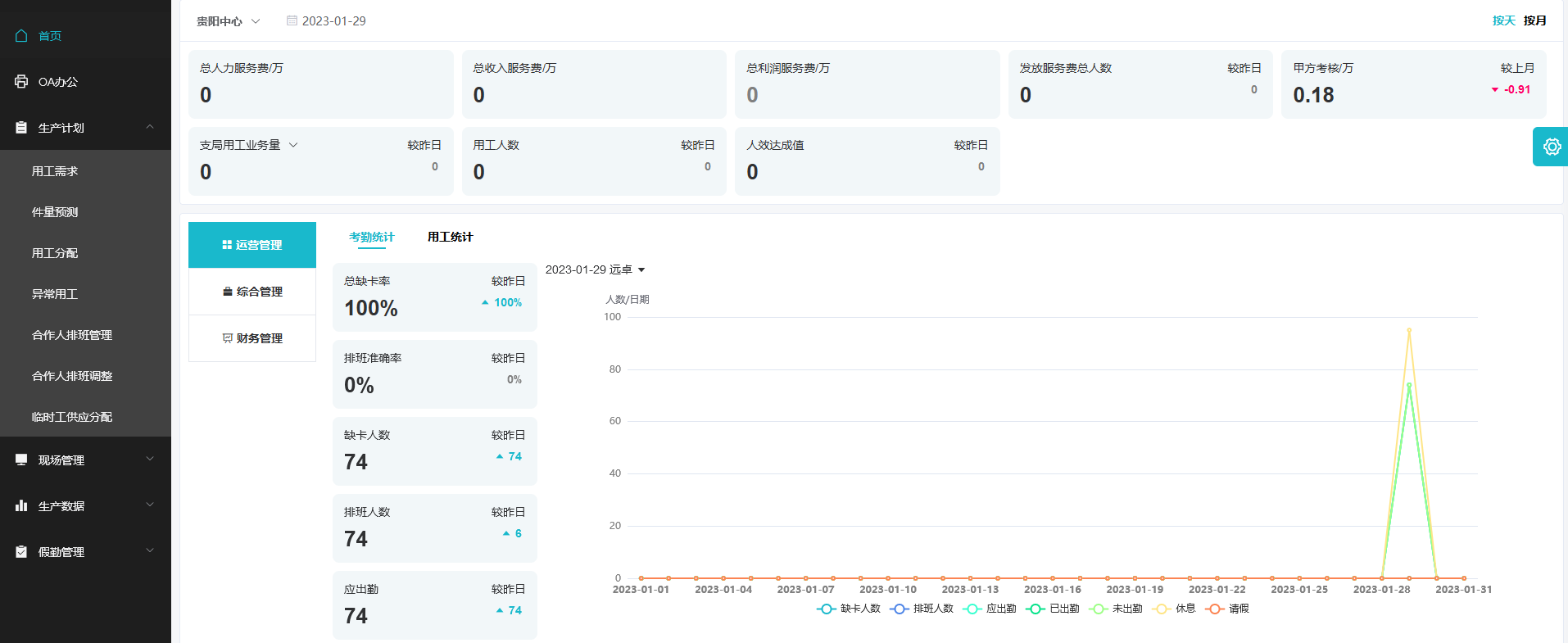
Task: Open 临时工供应分配 submenu item
Action: (85, 417)
